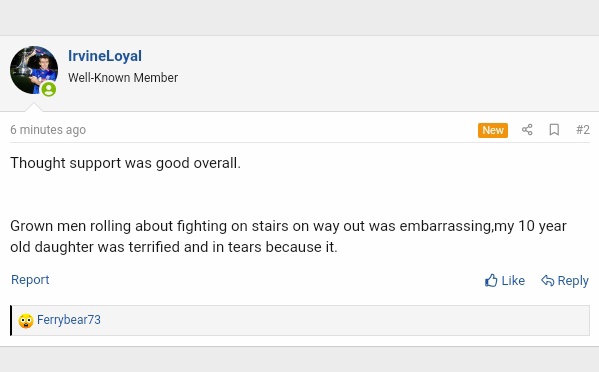Click the green online status badge on avatar

tap(49, 89)
